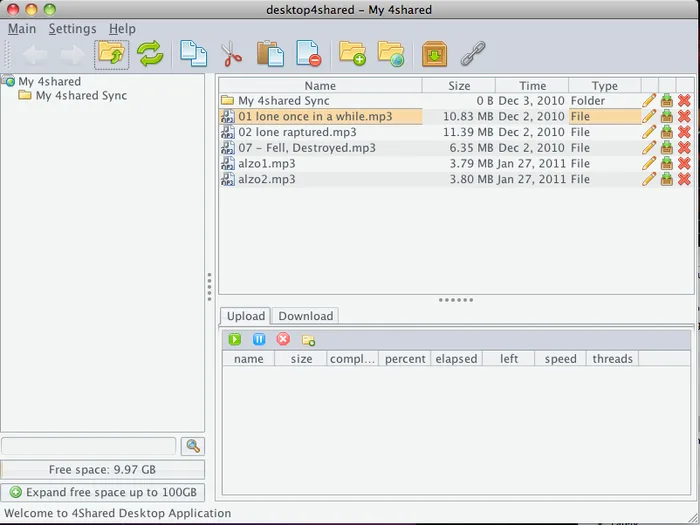Open the Settings menu
The image size is (700, 525).
click(x=72, y=29)
